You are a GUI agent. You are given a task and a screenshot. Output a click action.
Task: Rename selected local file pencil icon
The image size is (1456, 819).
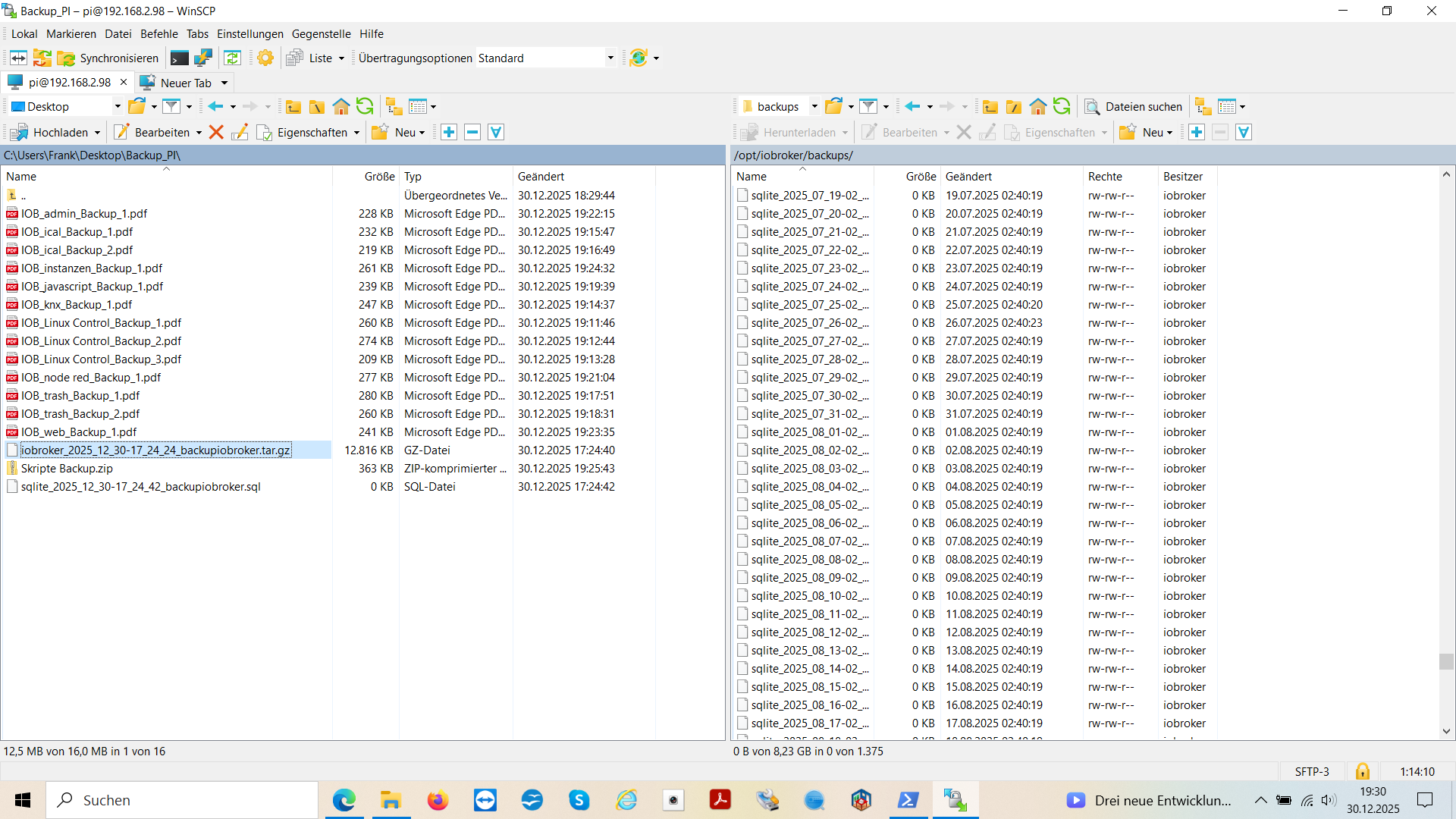240,133
